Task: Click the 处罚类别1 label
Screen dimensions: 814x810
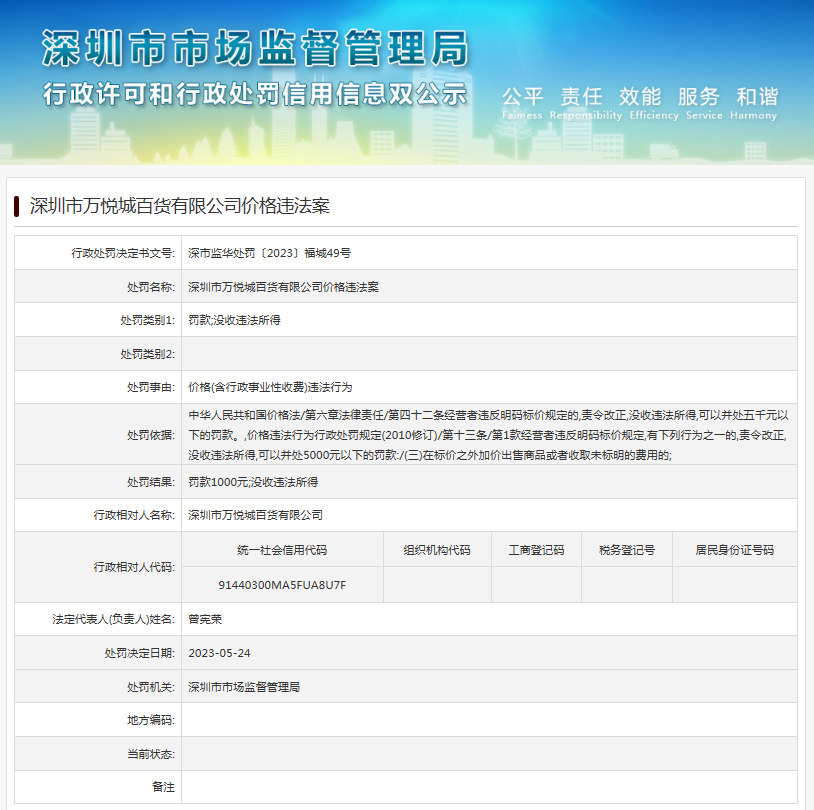Action: [147, 320]
